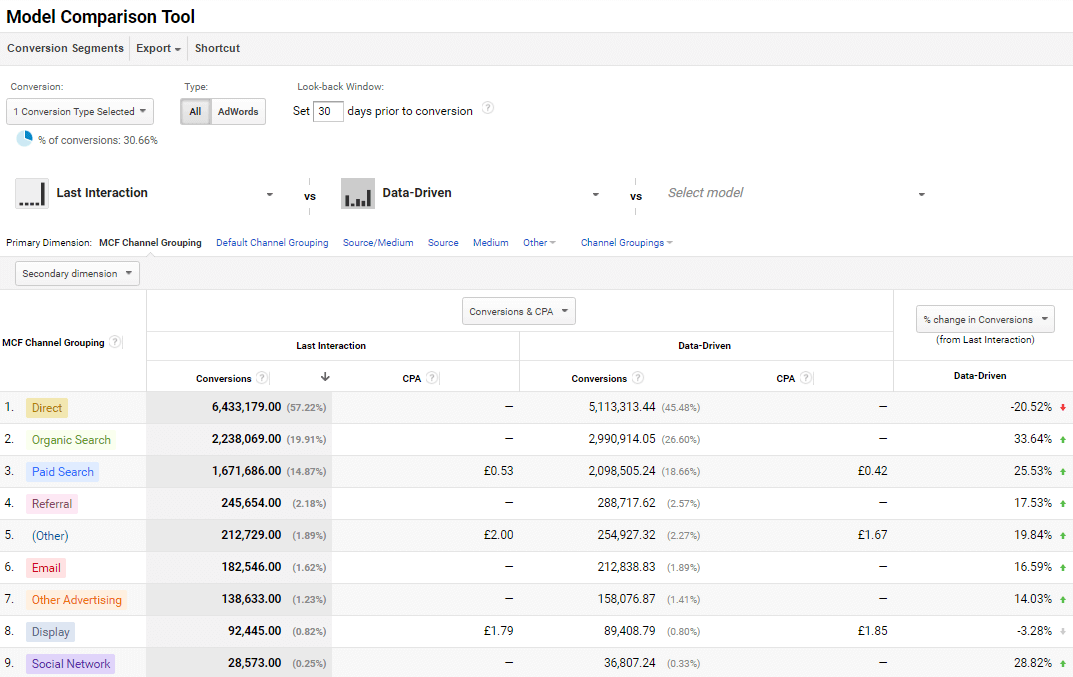
Task: Click the 6,433,179.00 conversions value
Action: click(246, 407)
